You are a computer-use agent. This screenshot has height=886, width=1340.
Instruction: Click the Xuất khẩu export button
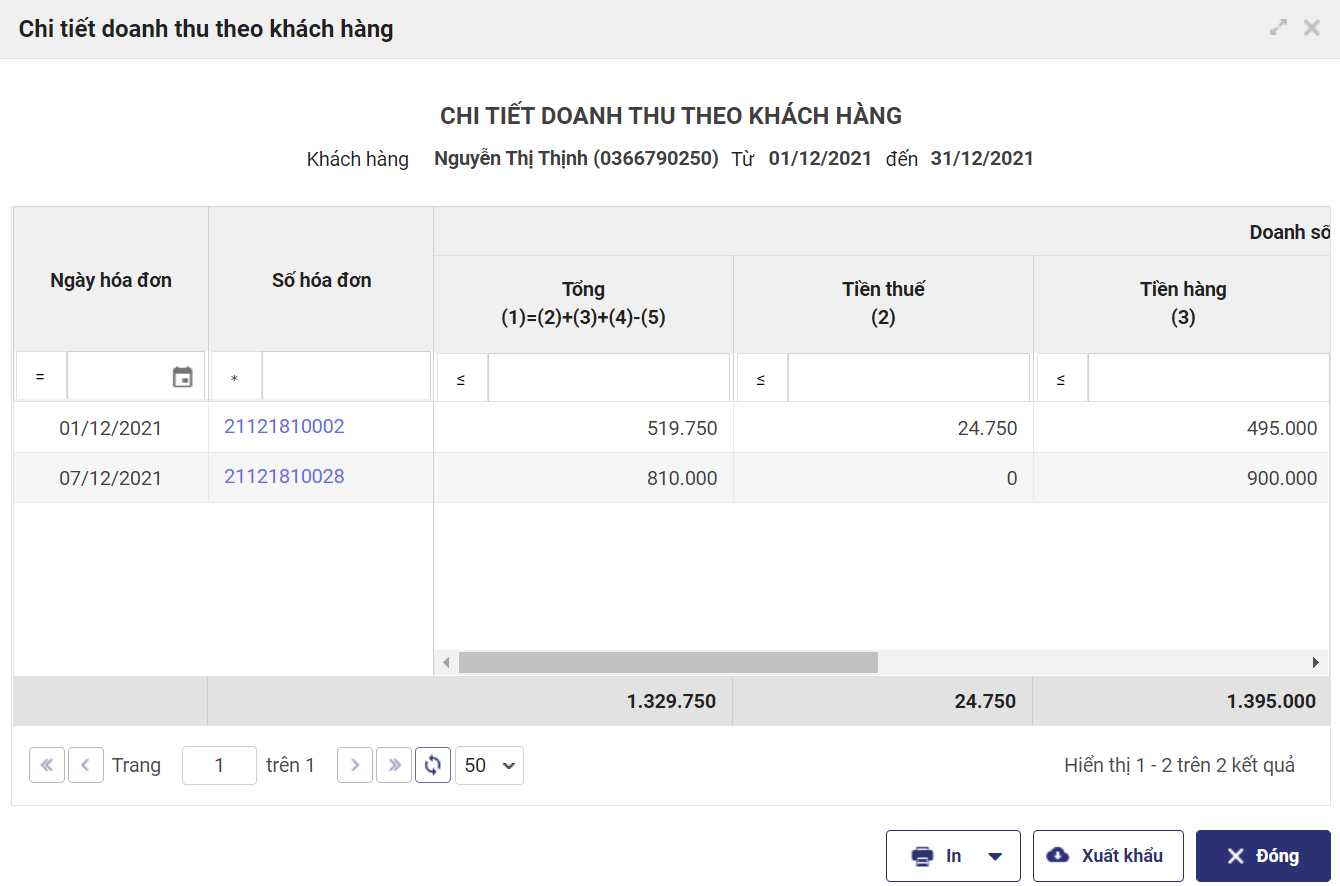coord(1108,856)
